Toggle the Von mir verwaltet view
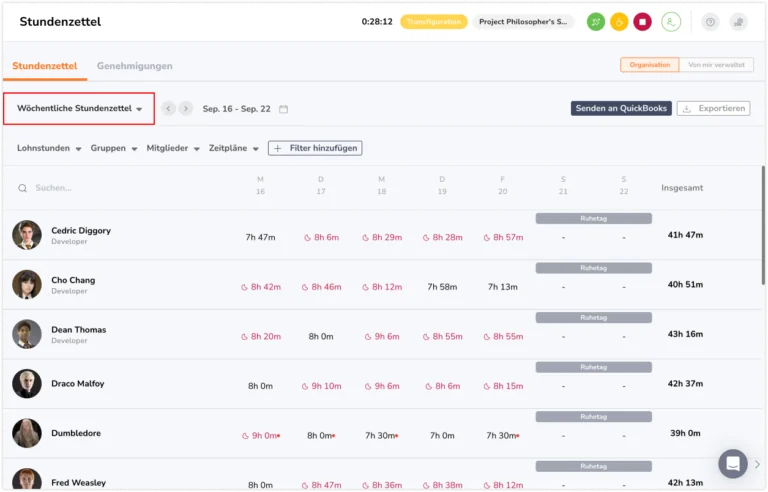Screen dimensions: 768x492 coord(716,65)
